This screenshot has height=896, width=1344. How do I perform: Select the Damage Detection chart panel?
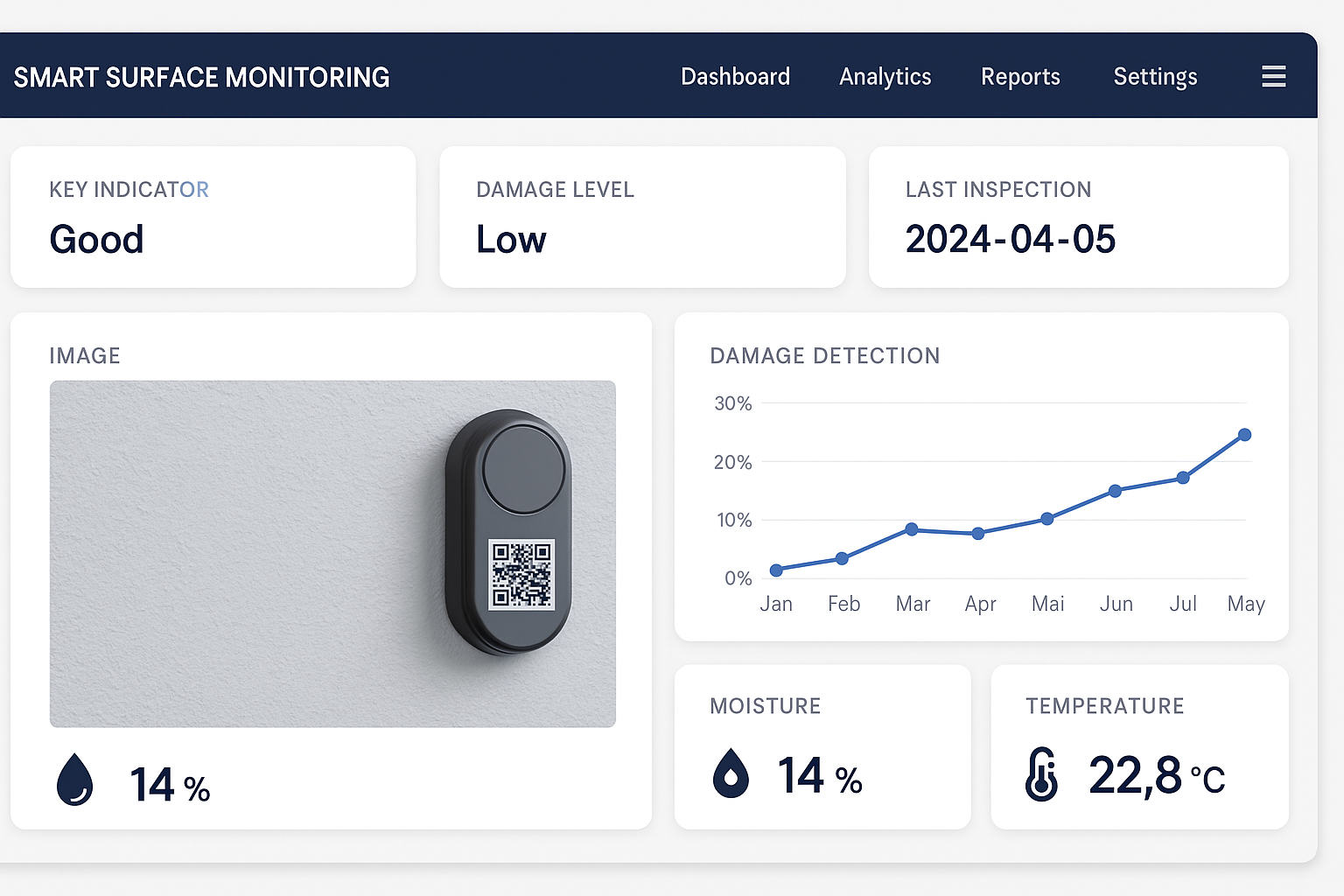point(981,472)
